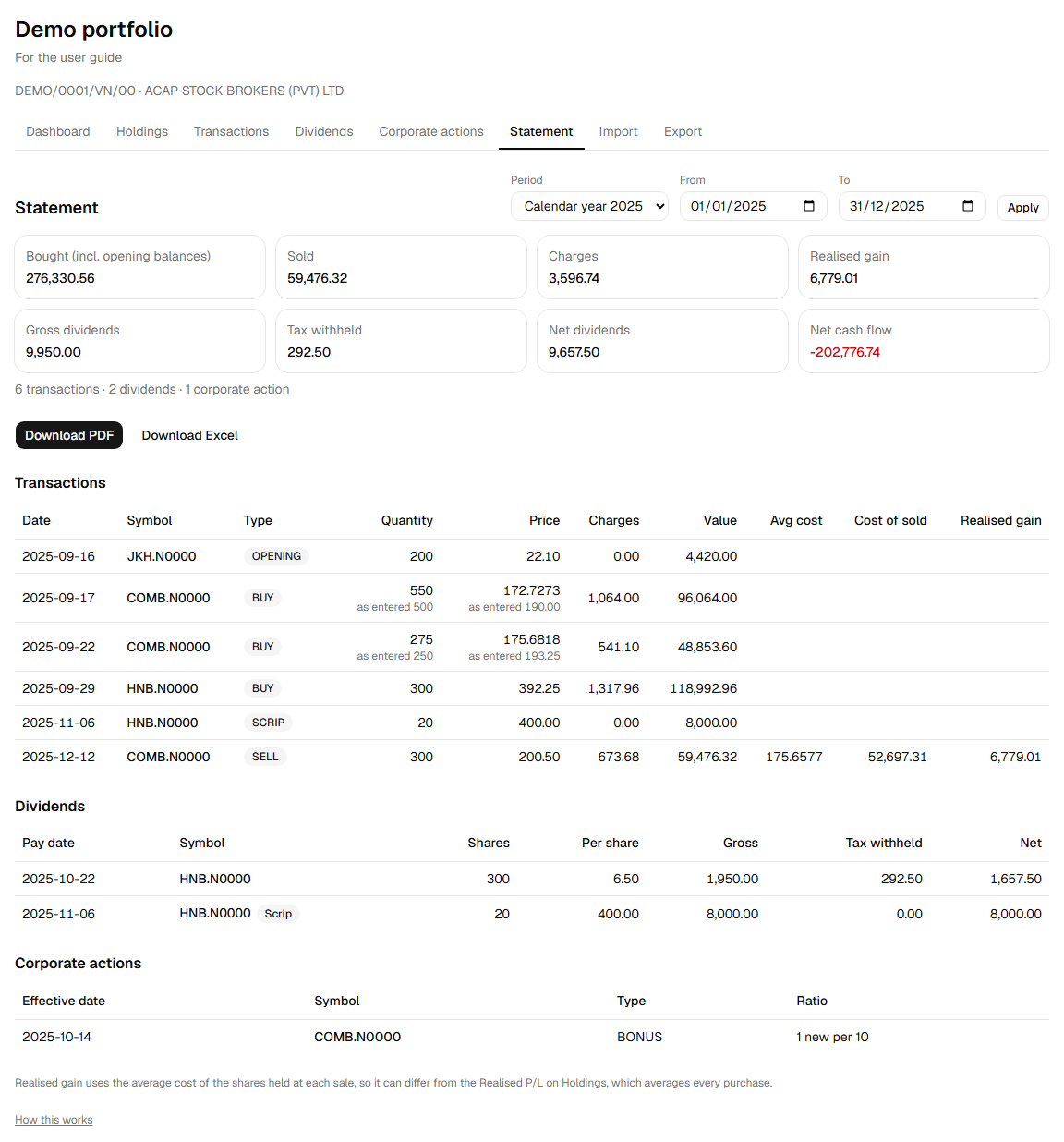Click the Realised gain column header
Image resolution: width=1064 pixels, height=1142 pixels.
1001,520
